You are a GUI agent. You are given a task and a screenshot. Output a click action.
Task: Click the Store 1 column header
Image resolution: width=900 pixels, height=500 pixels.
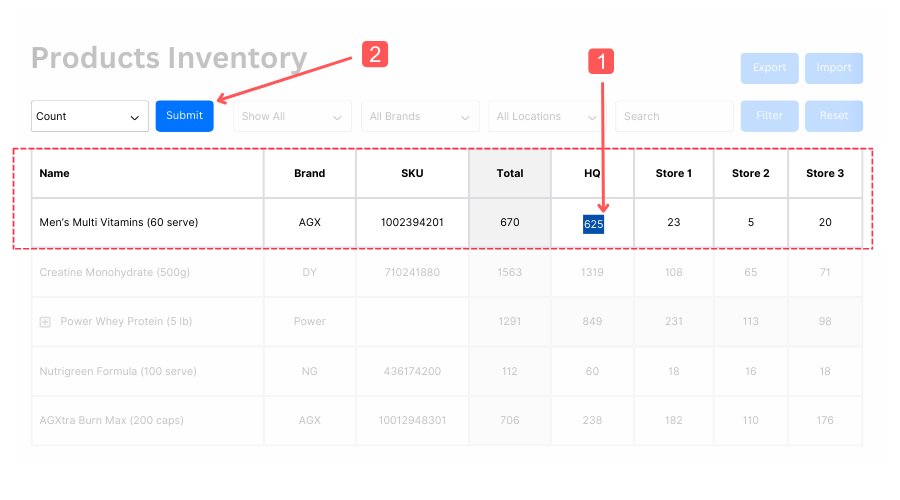pos(673,173)
